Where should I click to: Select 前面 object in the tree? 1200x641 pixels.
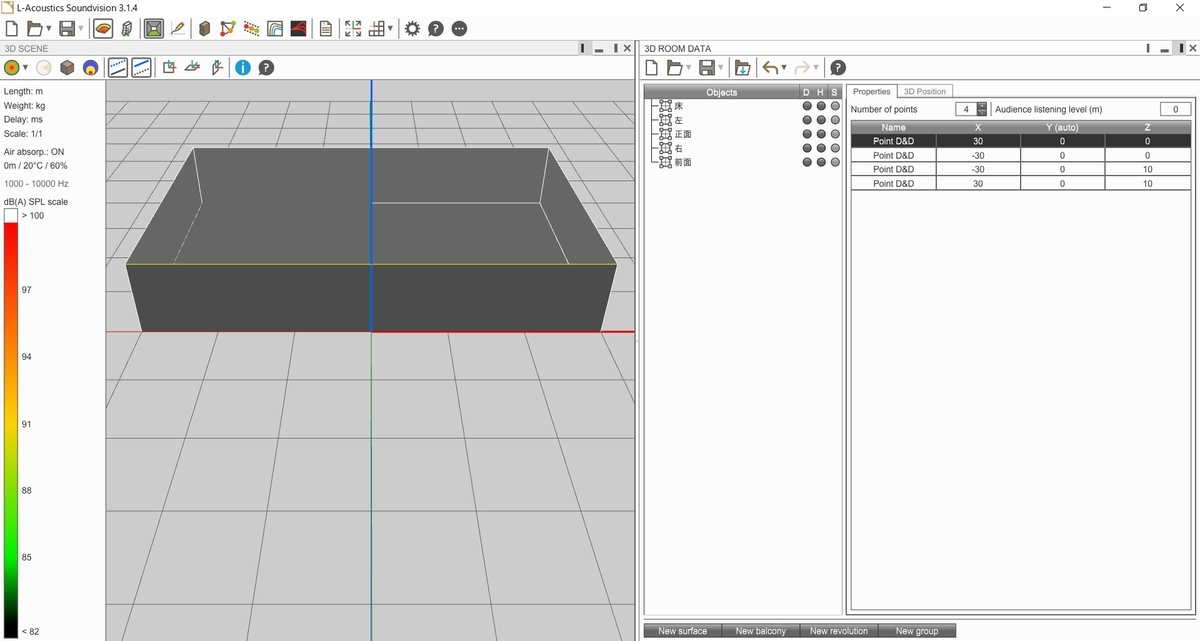click(x=683, y=162)
